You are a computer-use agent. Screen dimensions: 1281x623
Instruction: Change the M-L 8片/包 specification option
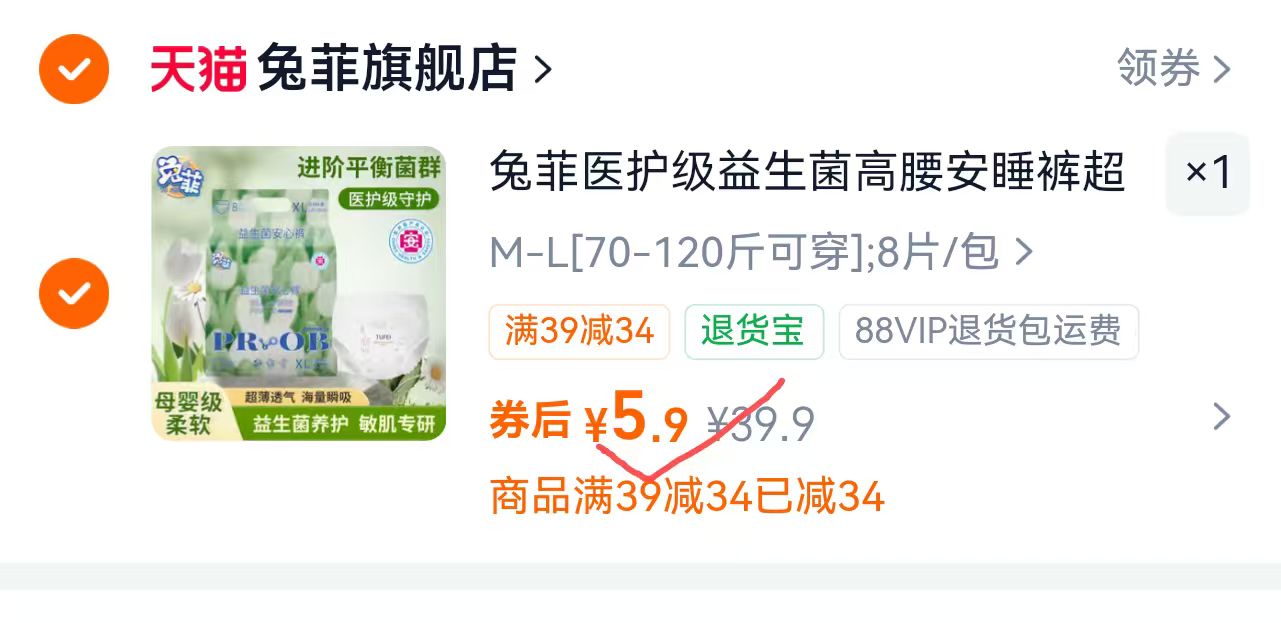pos(744,253)
